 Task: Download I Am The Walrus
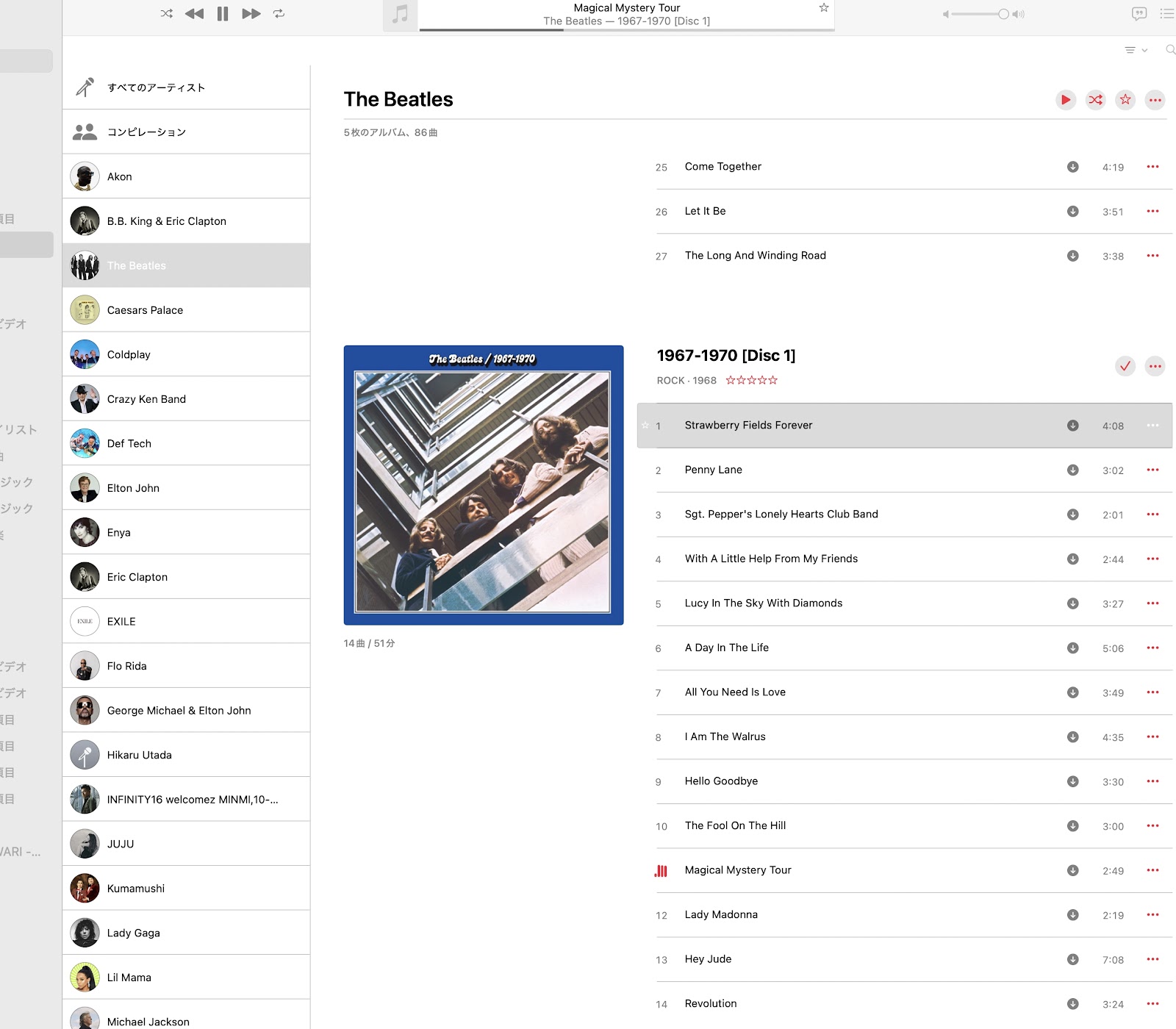tap(1073, 736)
